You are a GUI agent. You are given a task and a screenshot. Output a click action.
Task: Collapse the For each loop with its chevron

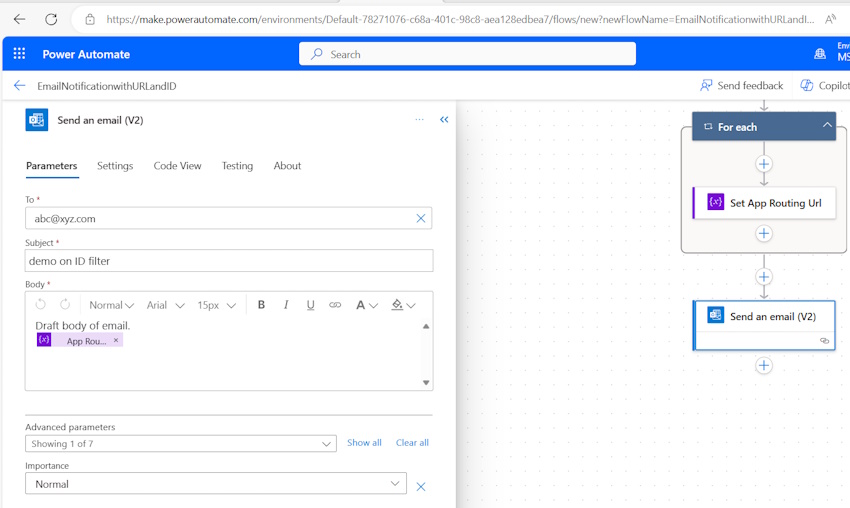point(827,125)
